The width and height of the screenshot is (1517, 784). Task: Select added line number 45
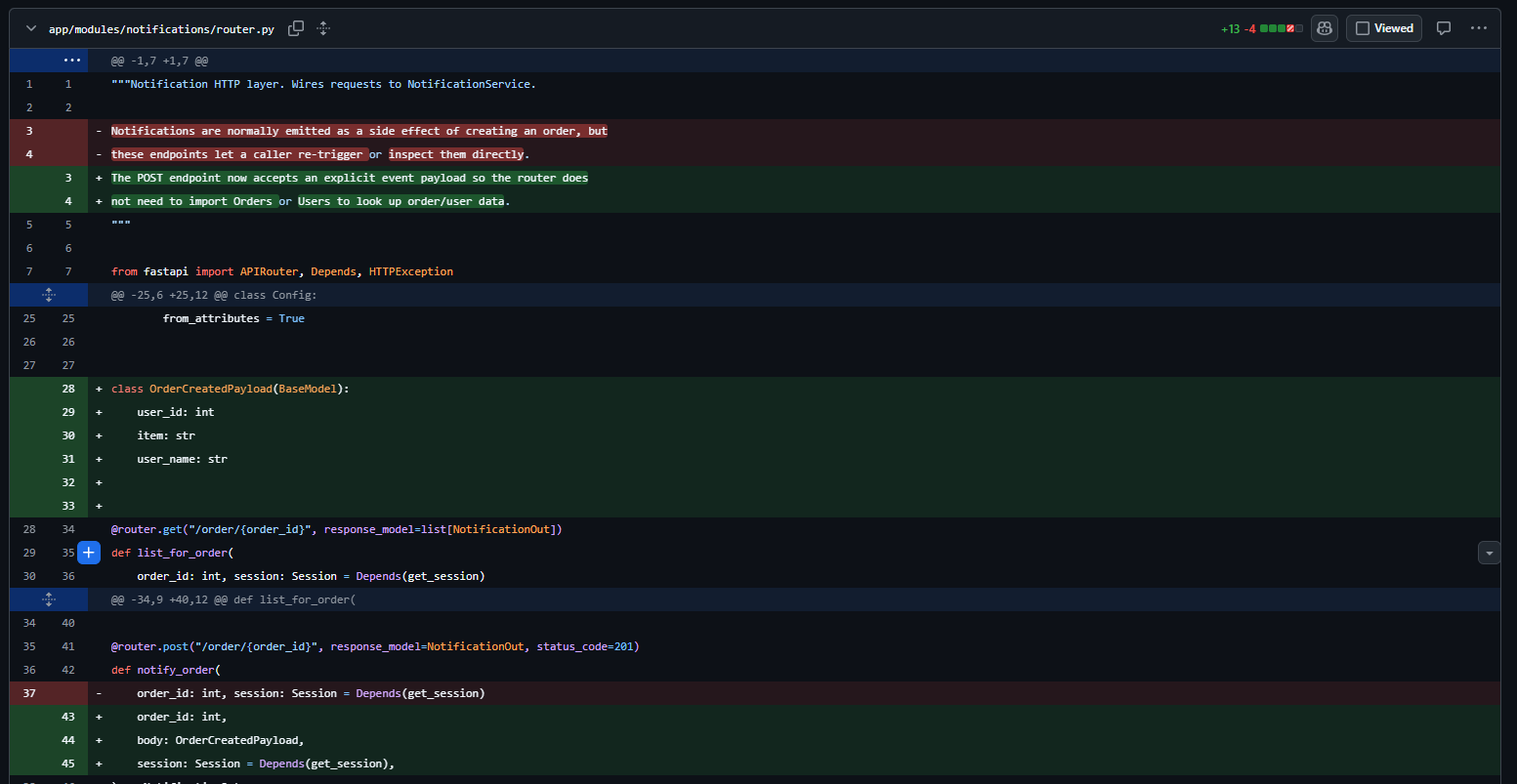click(68, 763)
